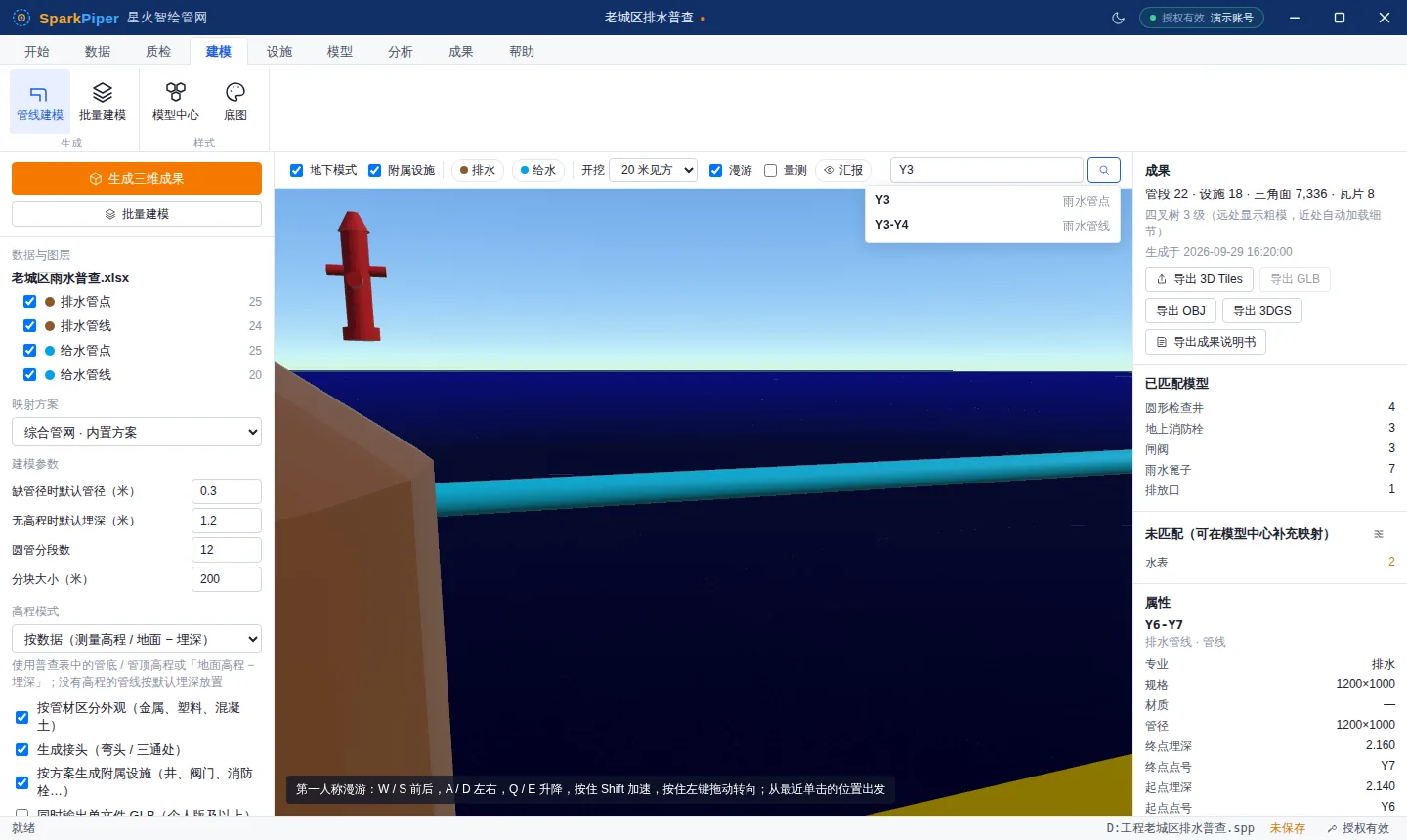Screen dimensions: 1407x840
Task: Uncheck the 排水管点 layer checkbox
Action: click(x=30, y=302)
